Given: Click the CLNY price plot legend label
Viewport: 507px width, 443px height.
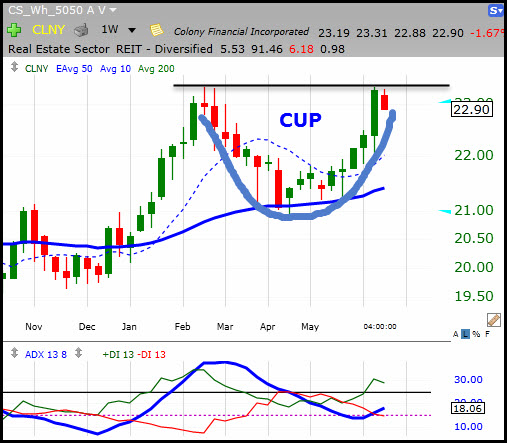Looking at the screenshot, I should point(37,69).
